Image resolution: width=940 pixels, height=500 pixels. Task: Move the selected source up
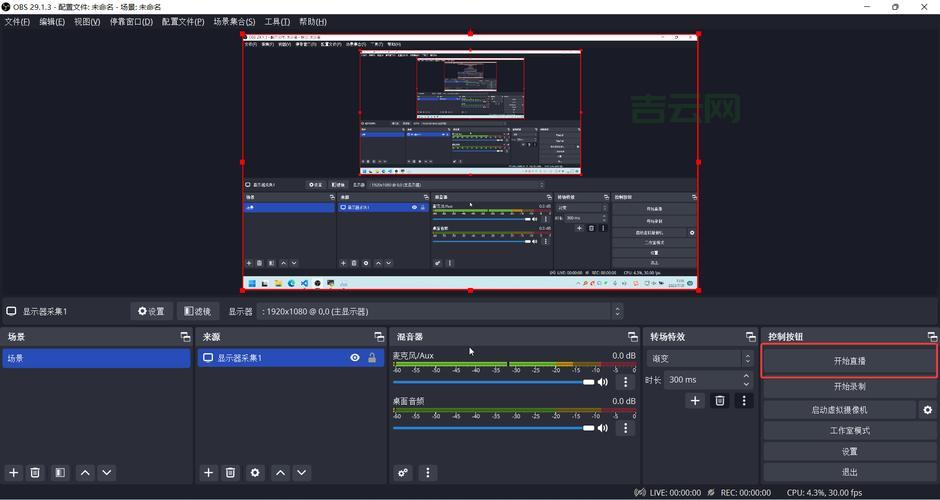click(280, 473)
